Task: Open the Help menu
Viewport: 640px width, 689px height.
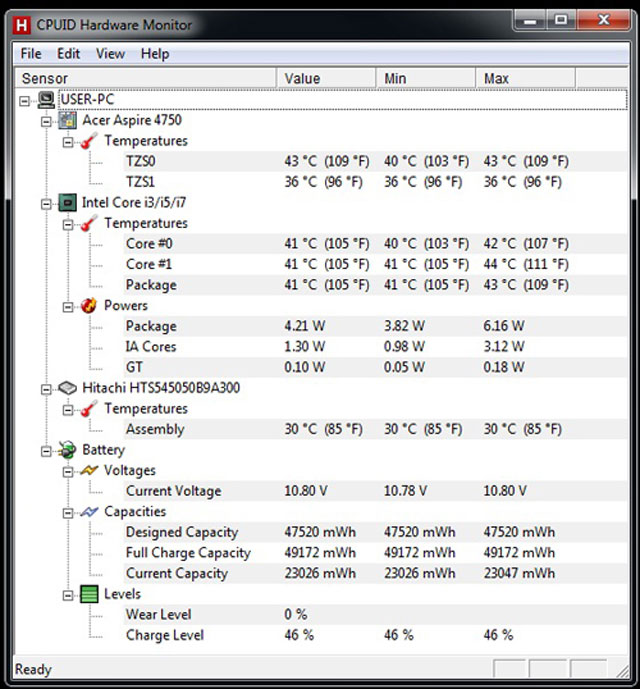Action: coord(155,54)
